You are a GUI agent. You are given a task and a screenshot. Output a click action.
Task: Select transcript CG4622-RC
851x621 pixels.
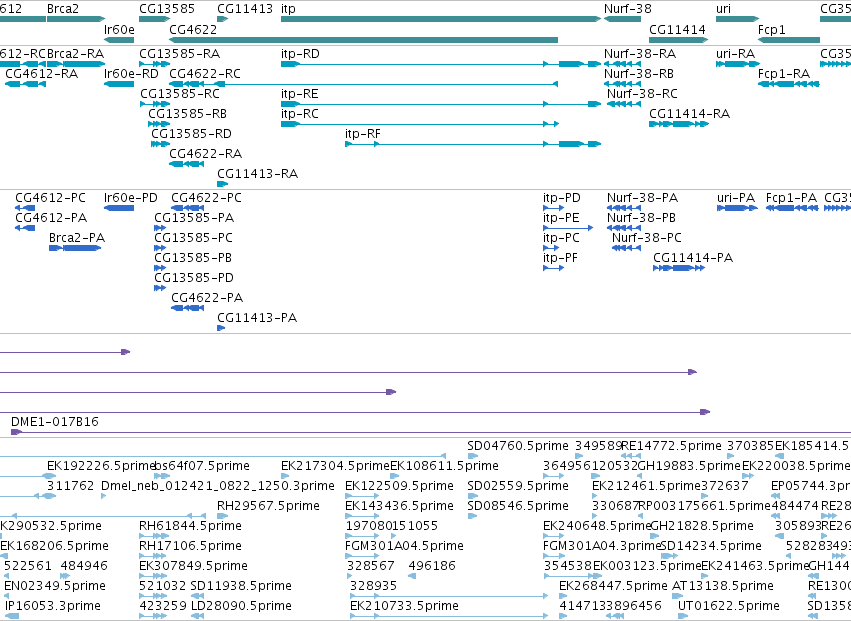click(x=364, y=84)
